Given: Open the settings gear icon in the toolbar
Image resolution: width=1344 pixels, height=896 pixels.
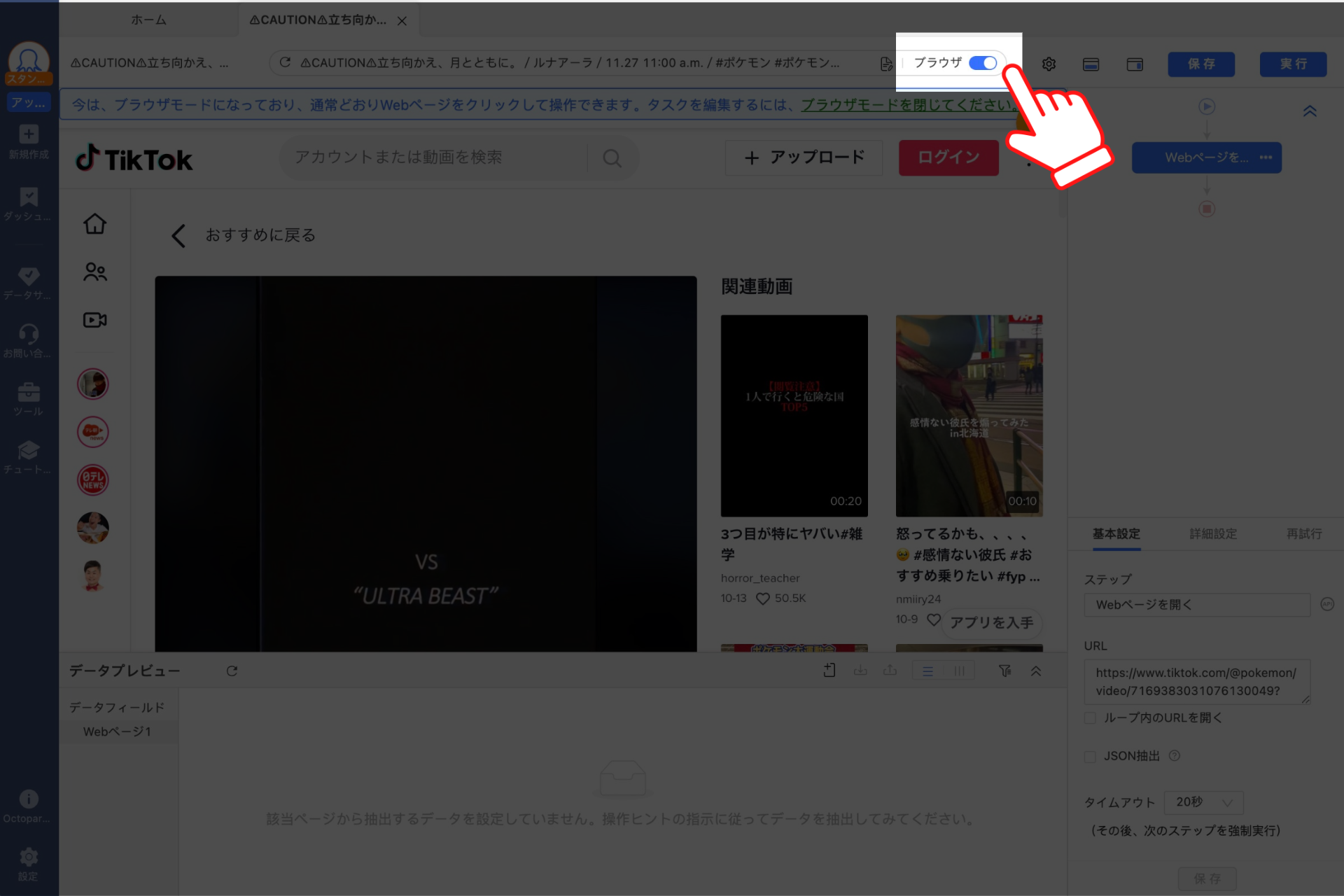Looking at the screenshot, I should pos(1049,64).
